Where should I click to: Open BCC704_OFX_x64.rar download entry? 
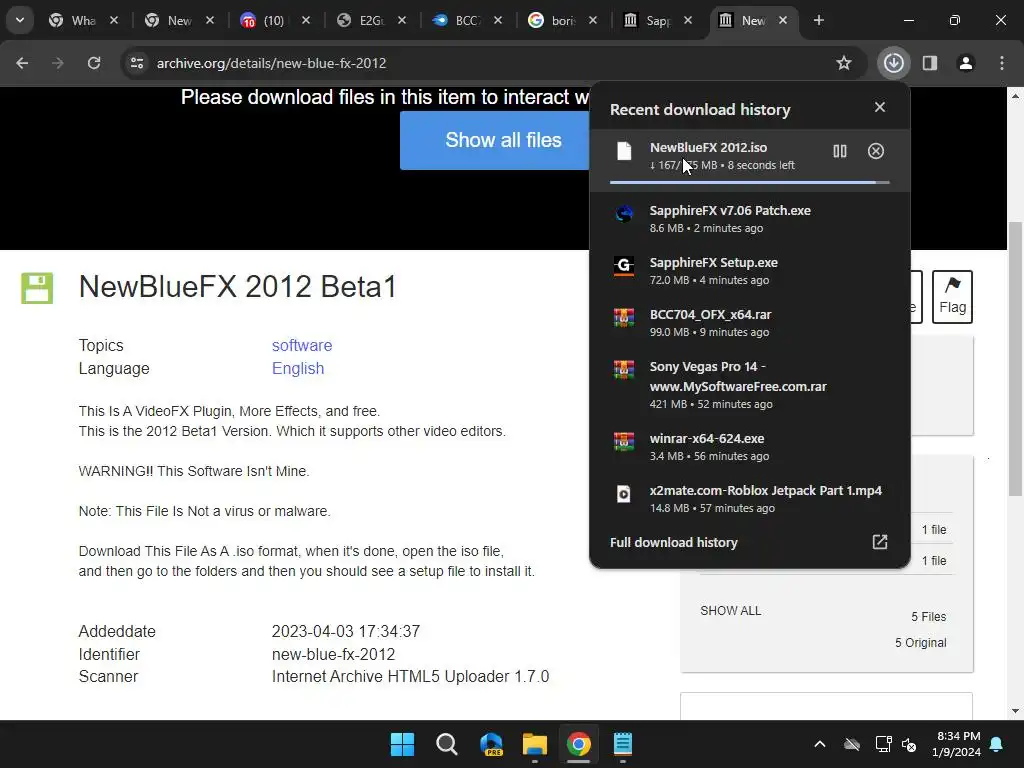(x=750, y=323)
